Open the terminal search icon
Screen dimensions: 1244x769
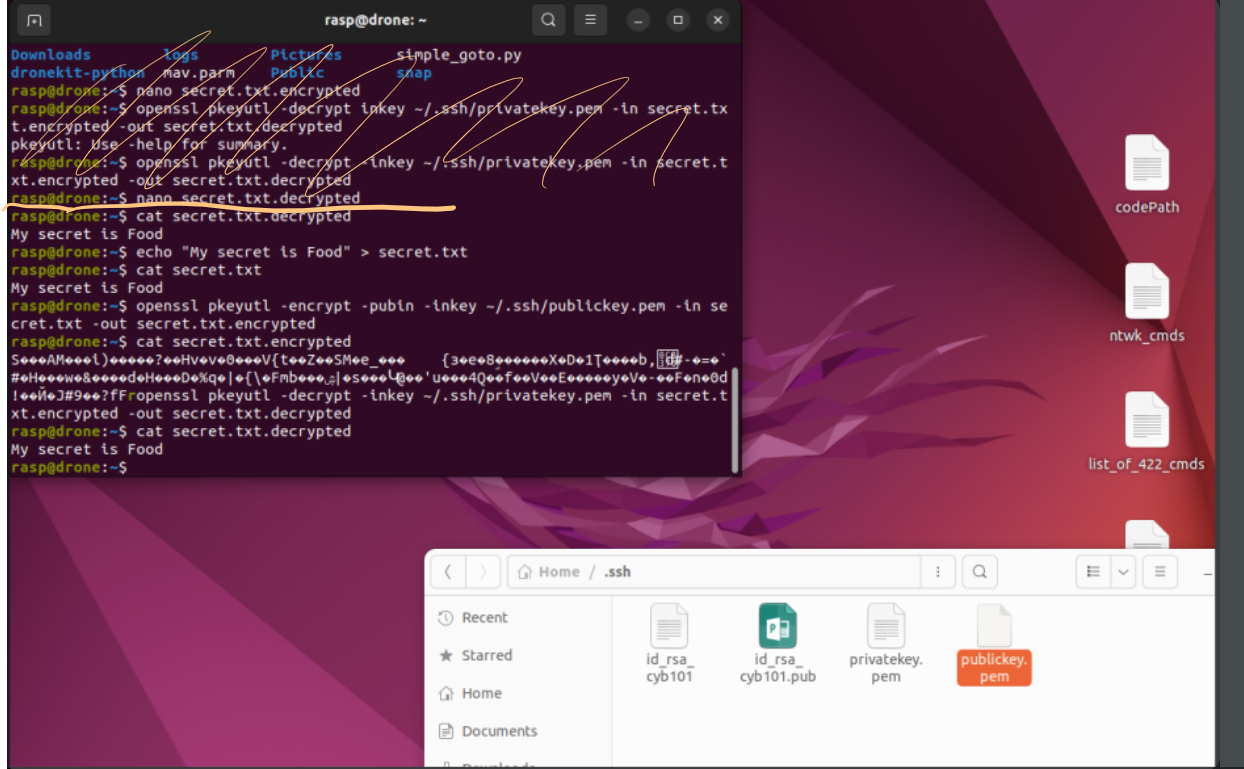(x=548, y=20)
